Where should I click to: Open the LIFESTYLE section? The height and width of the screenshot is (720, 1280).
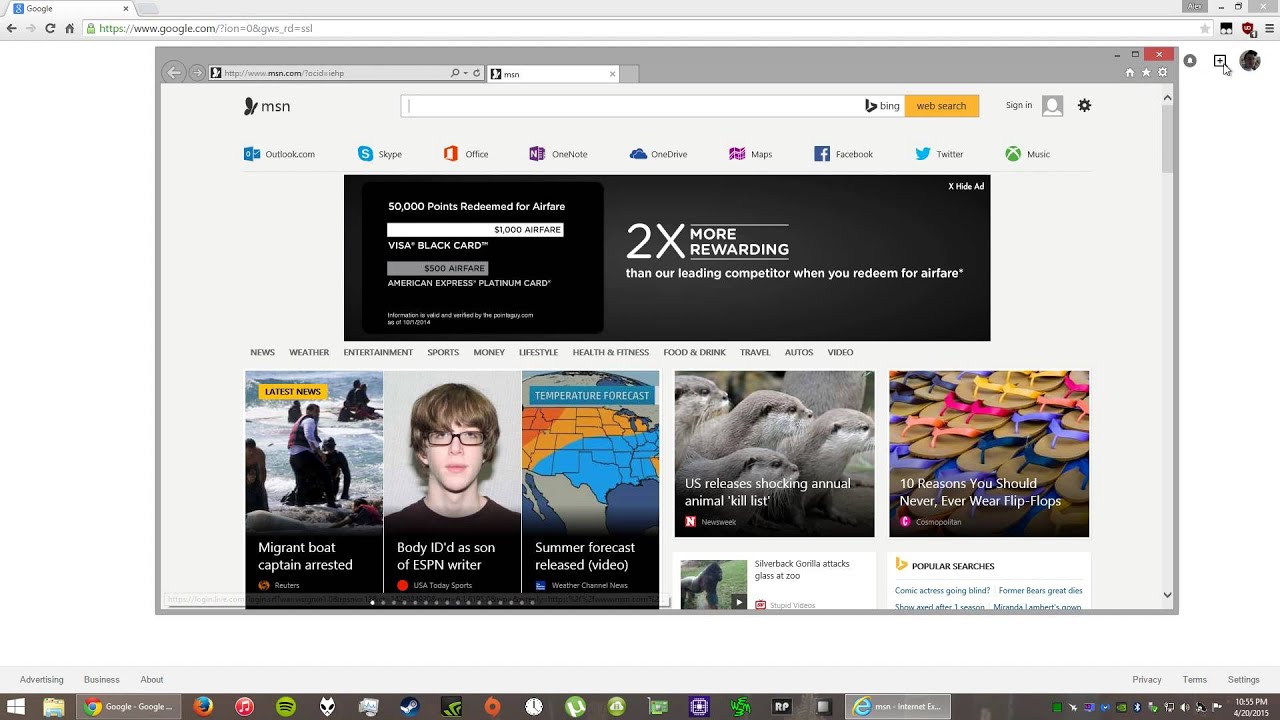tap(538, 352)
